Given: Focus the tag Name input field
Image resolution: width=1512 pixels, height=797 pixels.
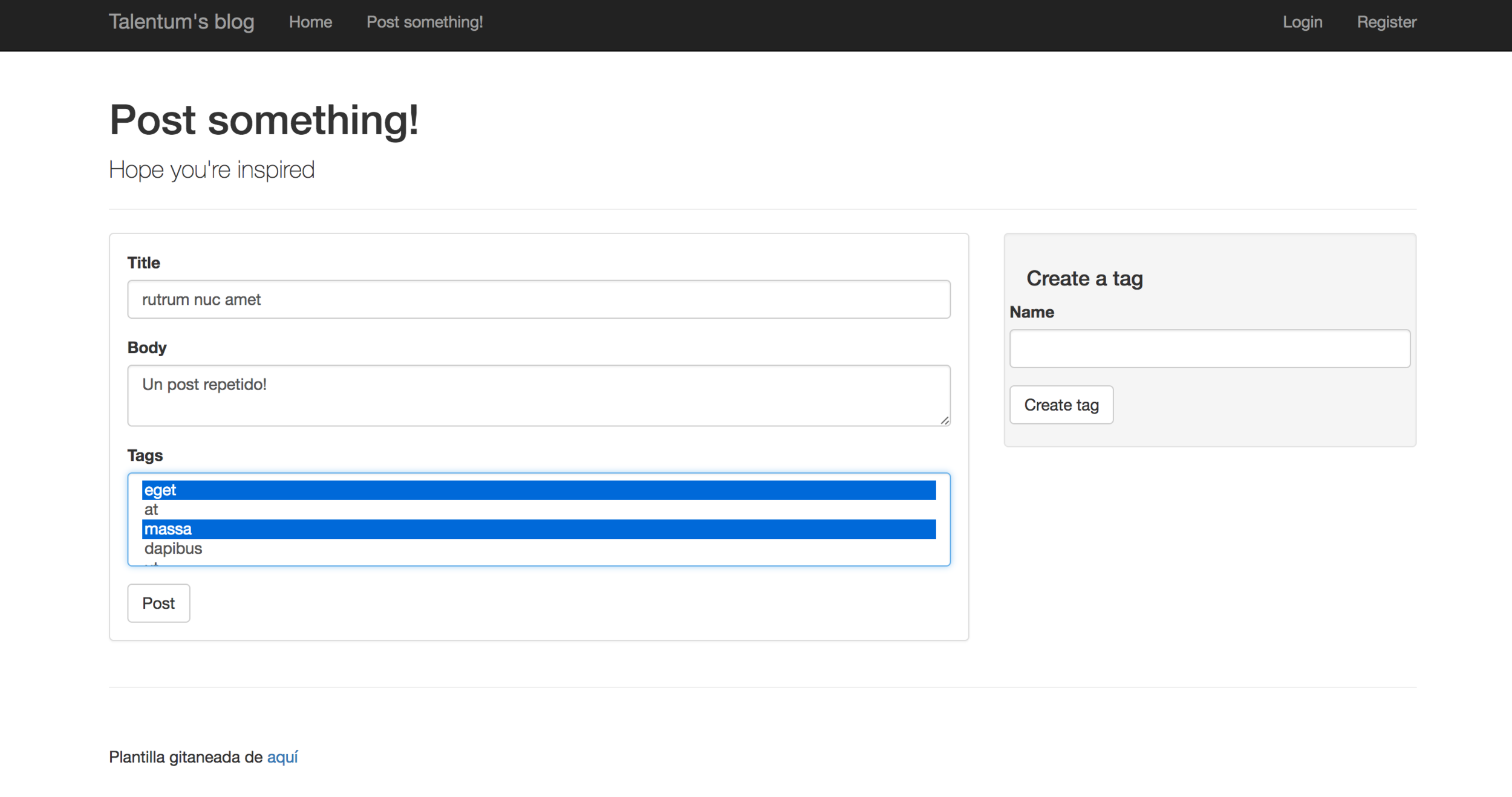Looking at the screenshot, I should [x=1210, y=349].
